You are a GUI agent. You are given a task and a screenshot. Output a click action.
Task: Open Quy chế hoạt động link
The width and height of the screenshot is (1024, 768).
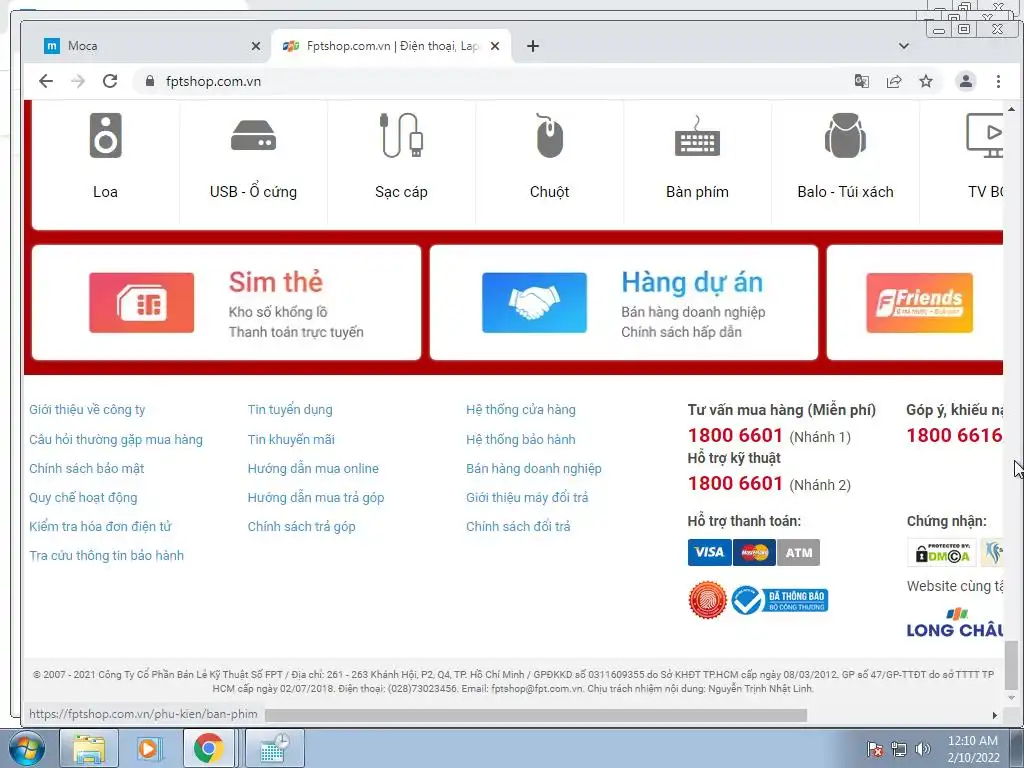pyautogui.click(x=83, y=498)
